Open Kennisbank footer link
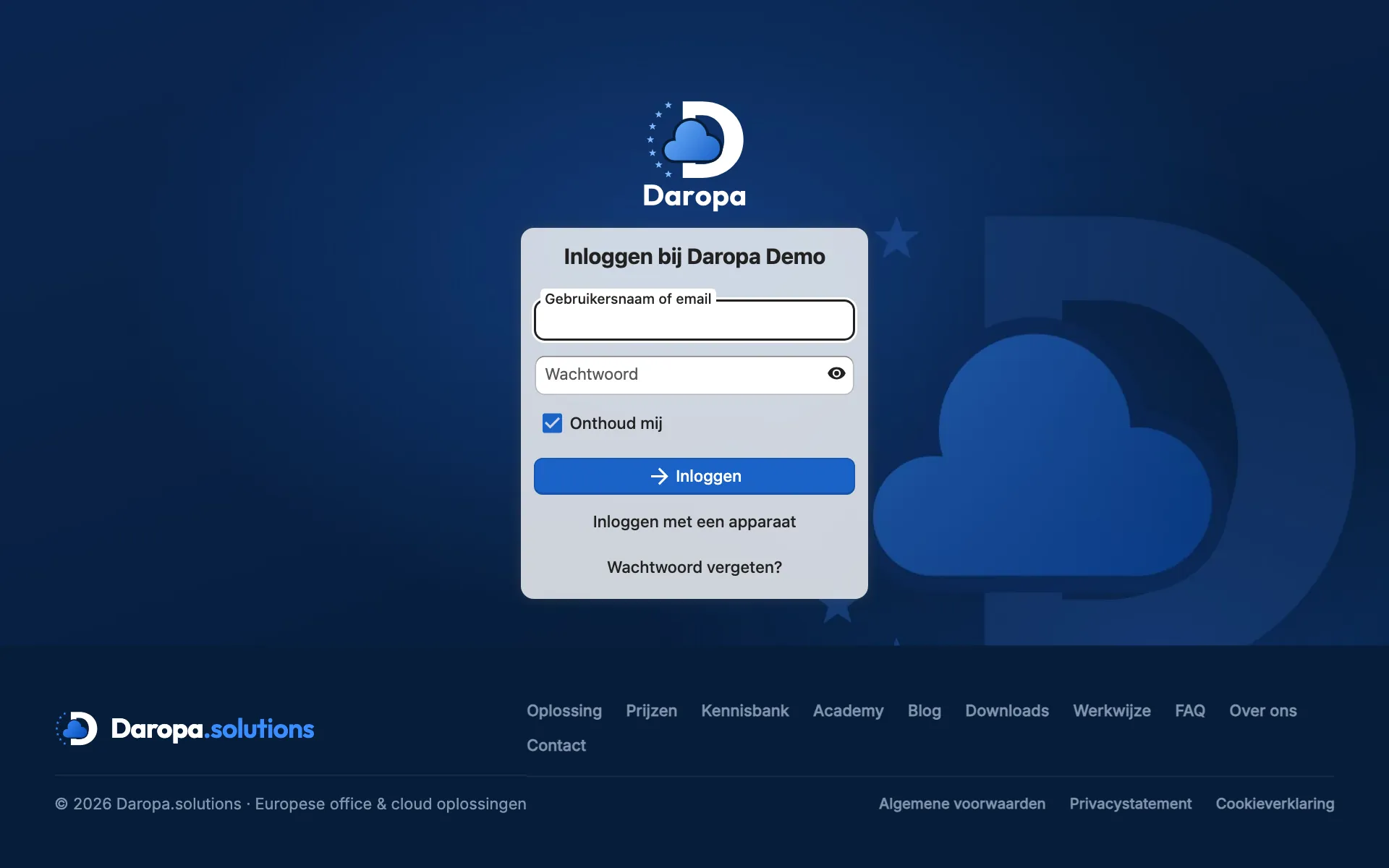This screenshot has height=868, width=1389. 745,711
